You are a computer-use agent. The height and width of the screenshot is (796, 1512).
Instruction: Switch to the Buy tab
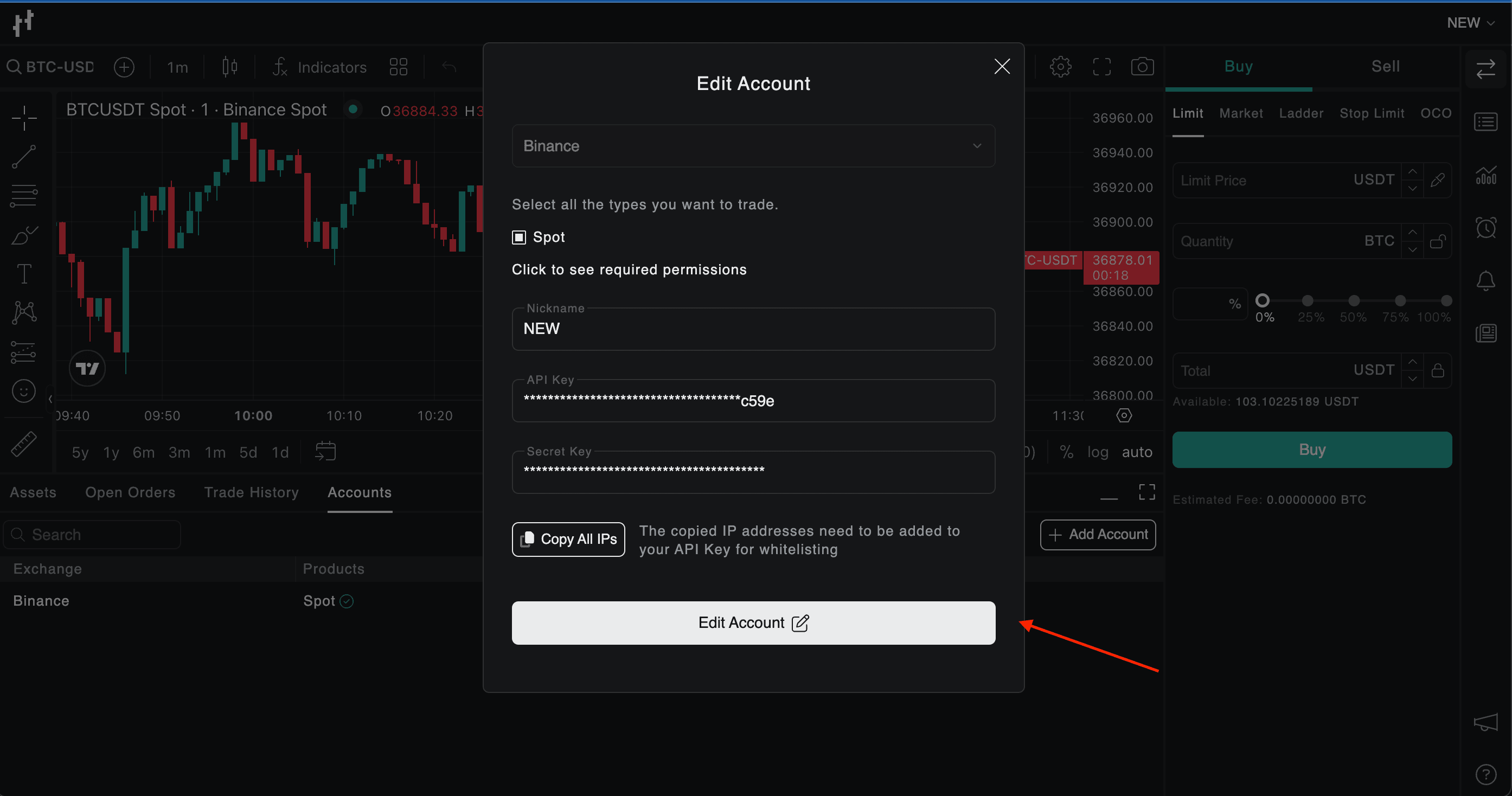coord(1239,66)
